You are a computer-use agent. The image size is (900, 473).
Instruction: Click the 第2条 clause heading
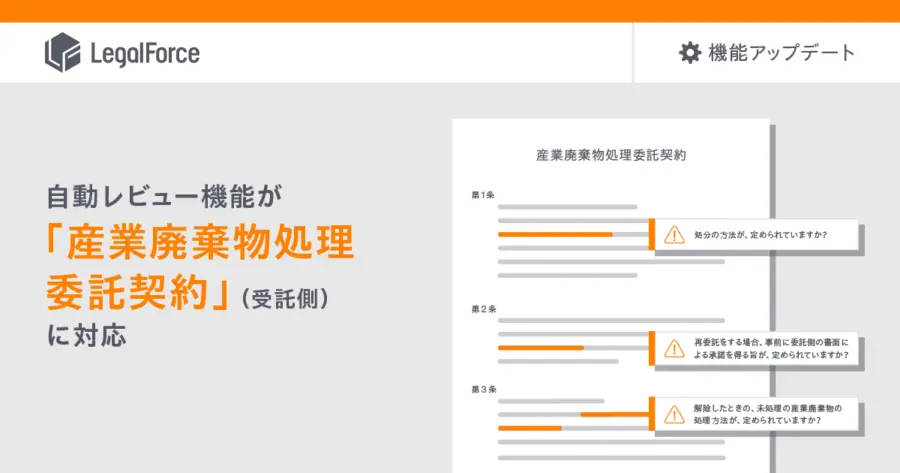click(x=483, y=309)
